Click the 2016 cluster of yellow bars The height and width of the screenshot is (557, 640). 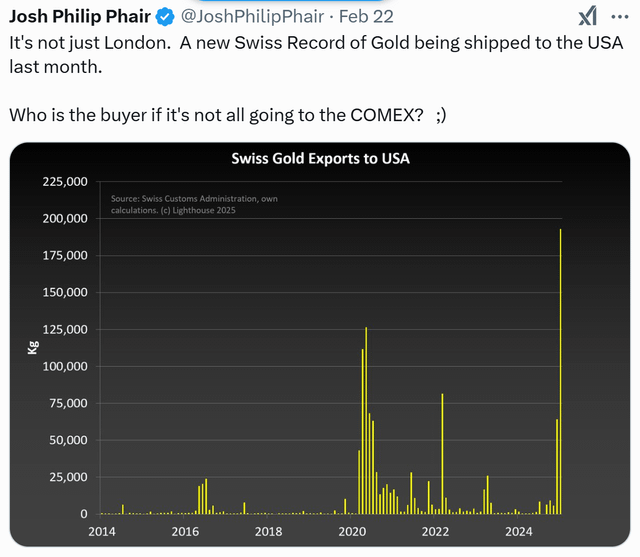(x=205, y=496)
